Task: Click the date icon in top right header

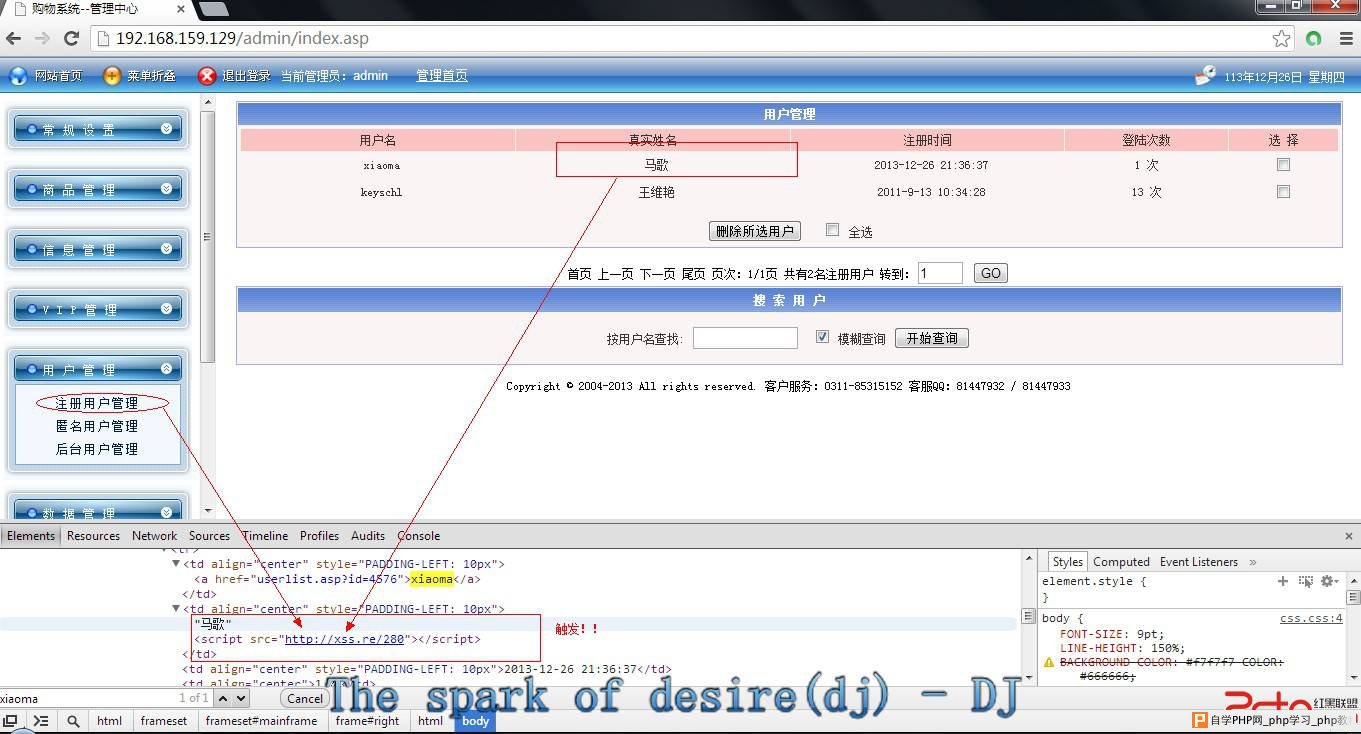Action: (1206, 76)
